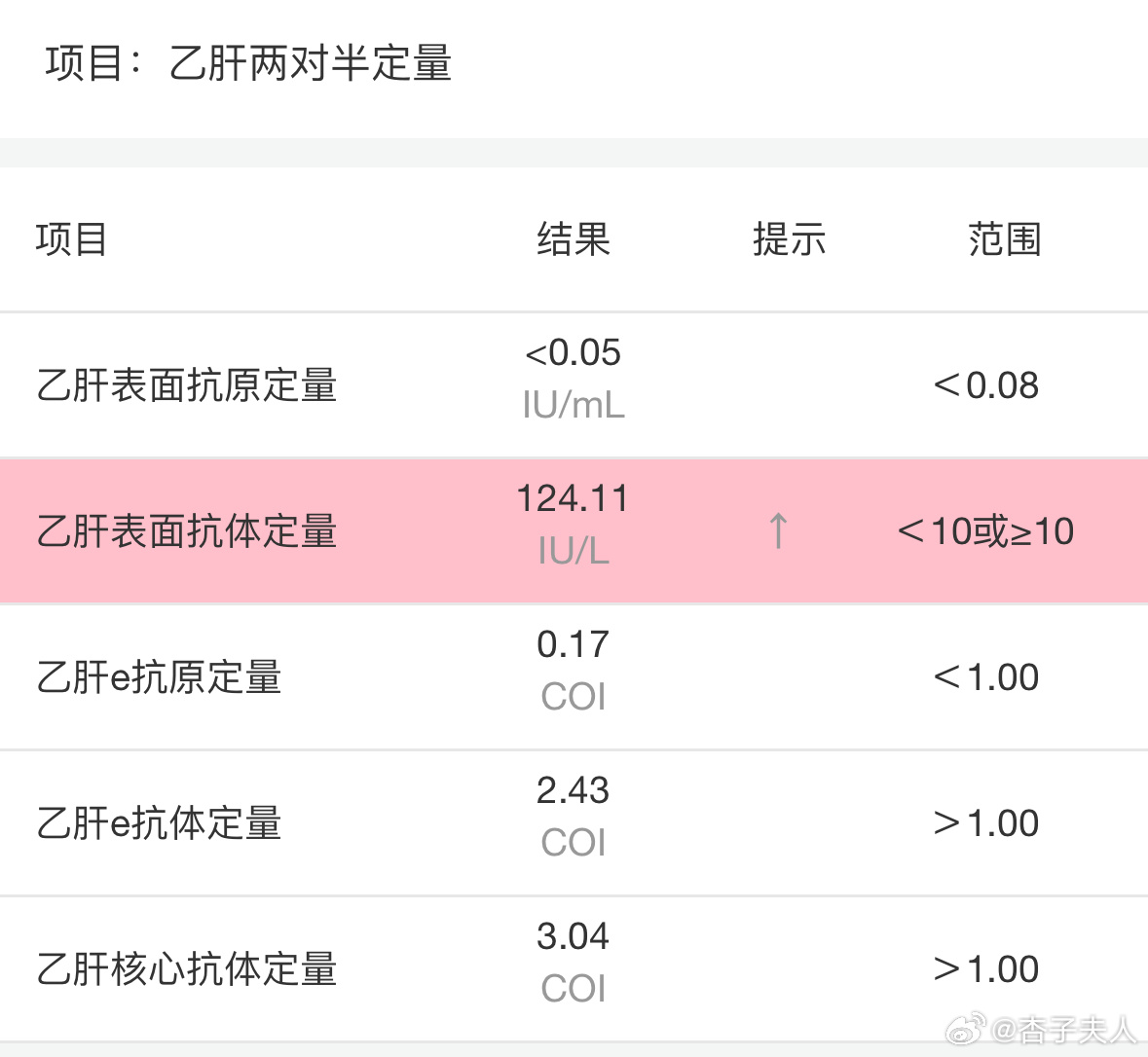The image size is (1148, 1057).
Task: Select the 乙肝e抗体定量 row label
Action: point(159,822)
